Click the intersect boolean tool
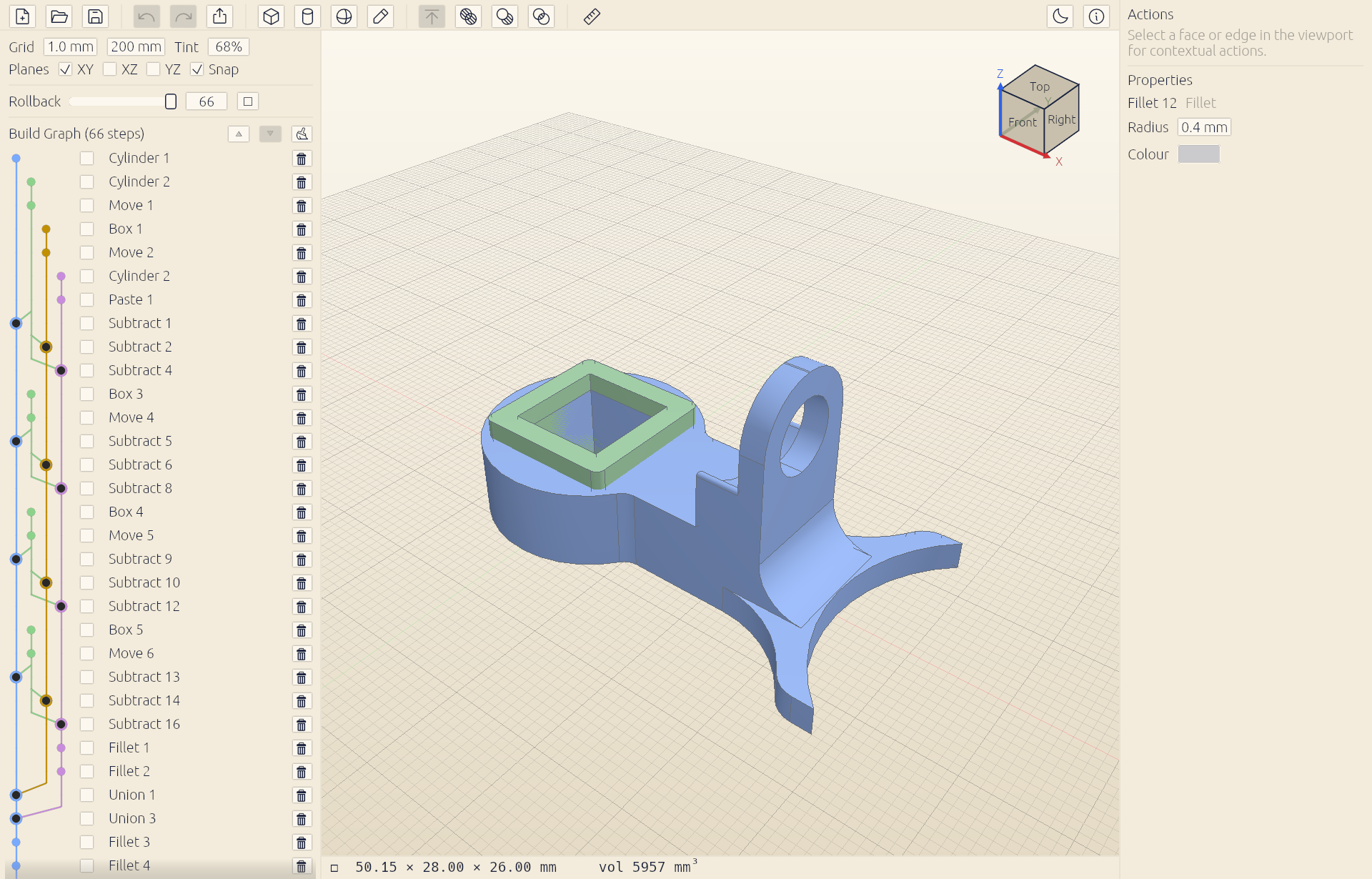The width and height of the screenshot is (1372, 879). pyautogui.click(x=541, y=16)
